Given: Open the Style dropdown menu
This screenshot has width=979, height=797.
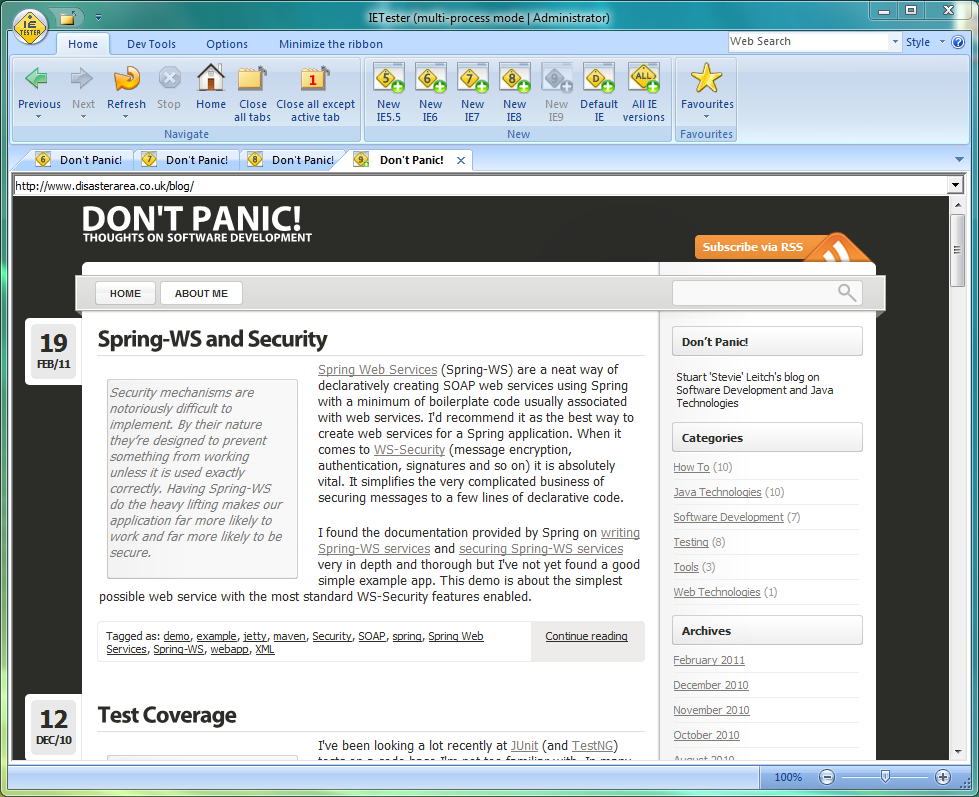Looking at the screenshot, I should (x=923, y=42).
